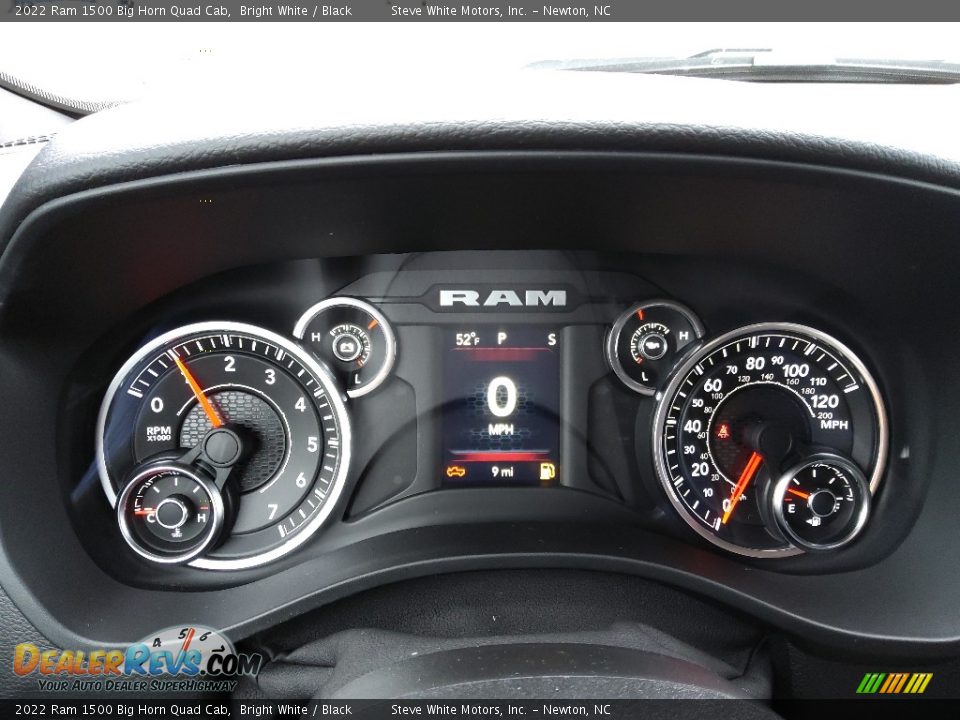Click the MPH label under digital speed

501,430
